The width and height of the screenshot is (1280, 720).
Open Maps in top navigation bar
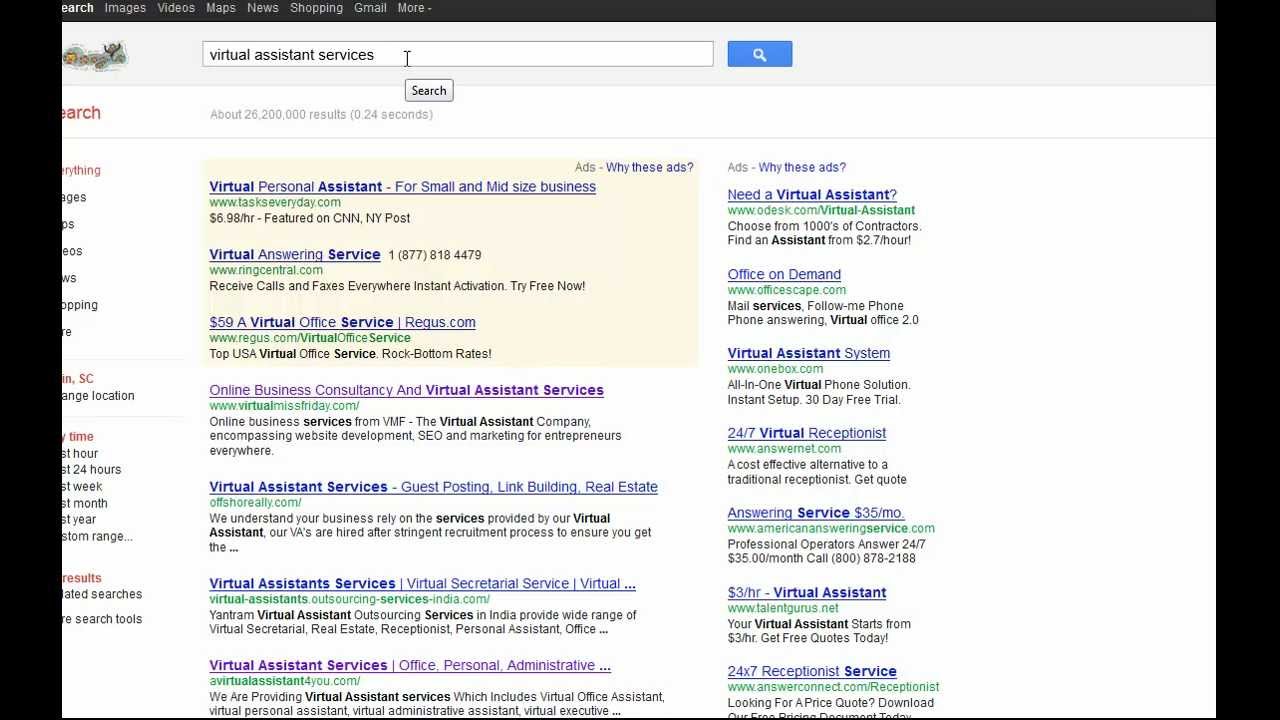coord(221,8)
